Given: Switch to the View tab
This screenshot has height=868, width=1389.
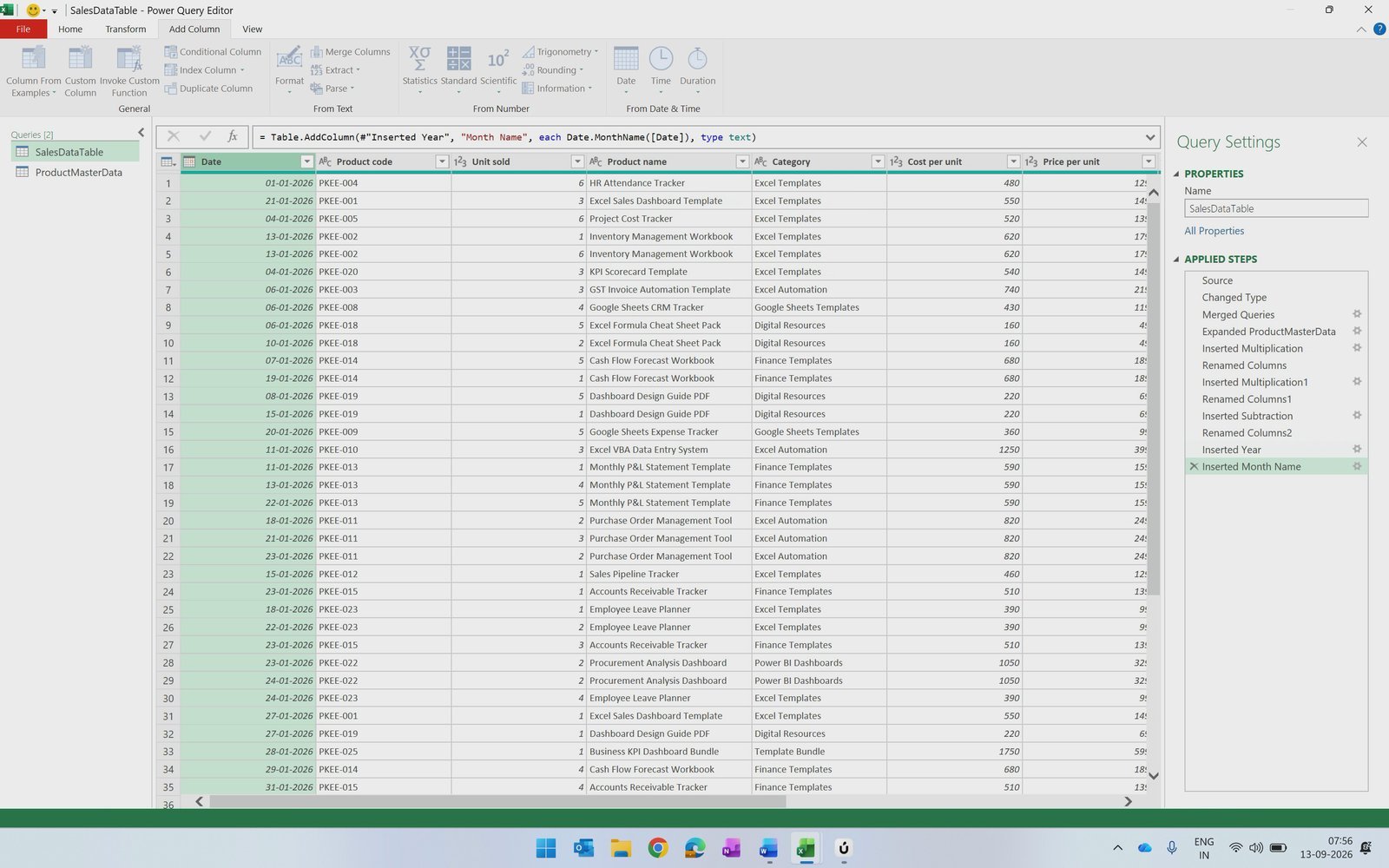Looking at the screenshot, I should [253, 29].
